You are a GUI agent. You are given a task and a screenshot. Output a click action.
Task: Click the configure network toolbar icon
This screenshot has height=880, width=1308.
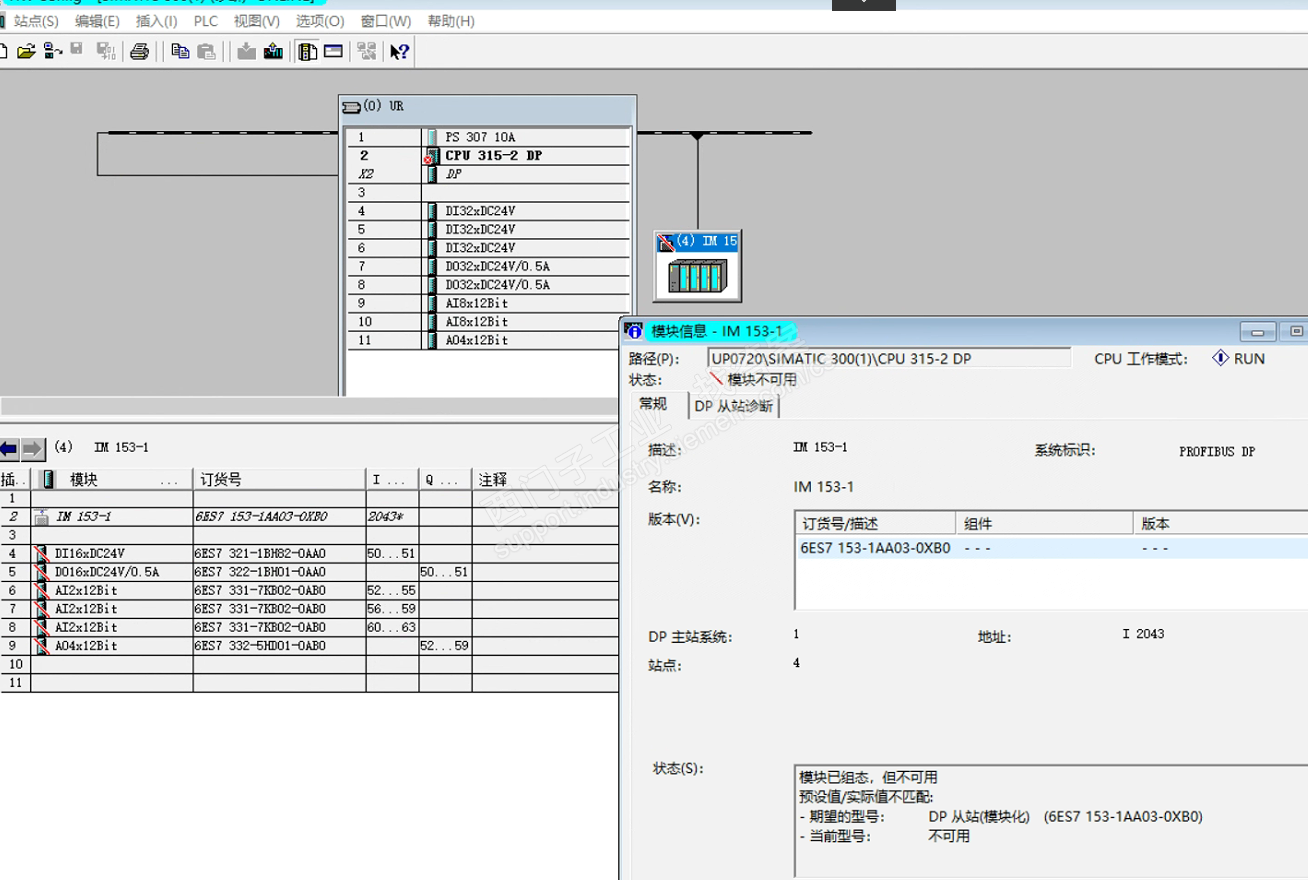pos(366,51)
